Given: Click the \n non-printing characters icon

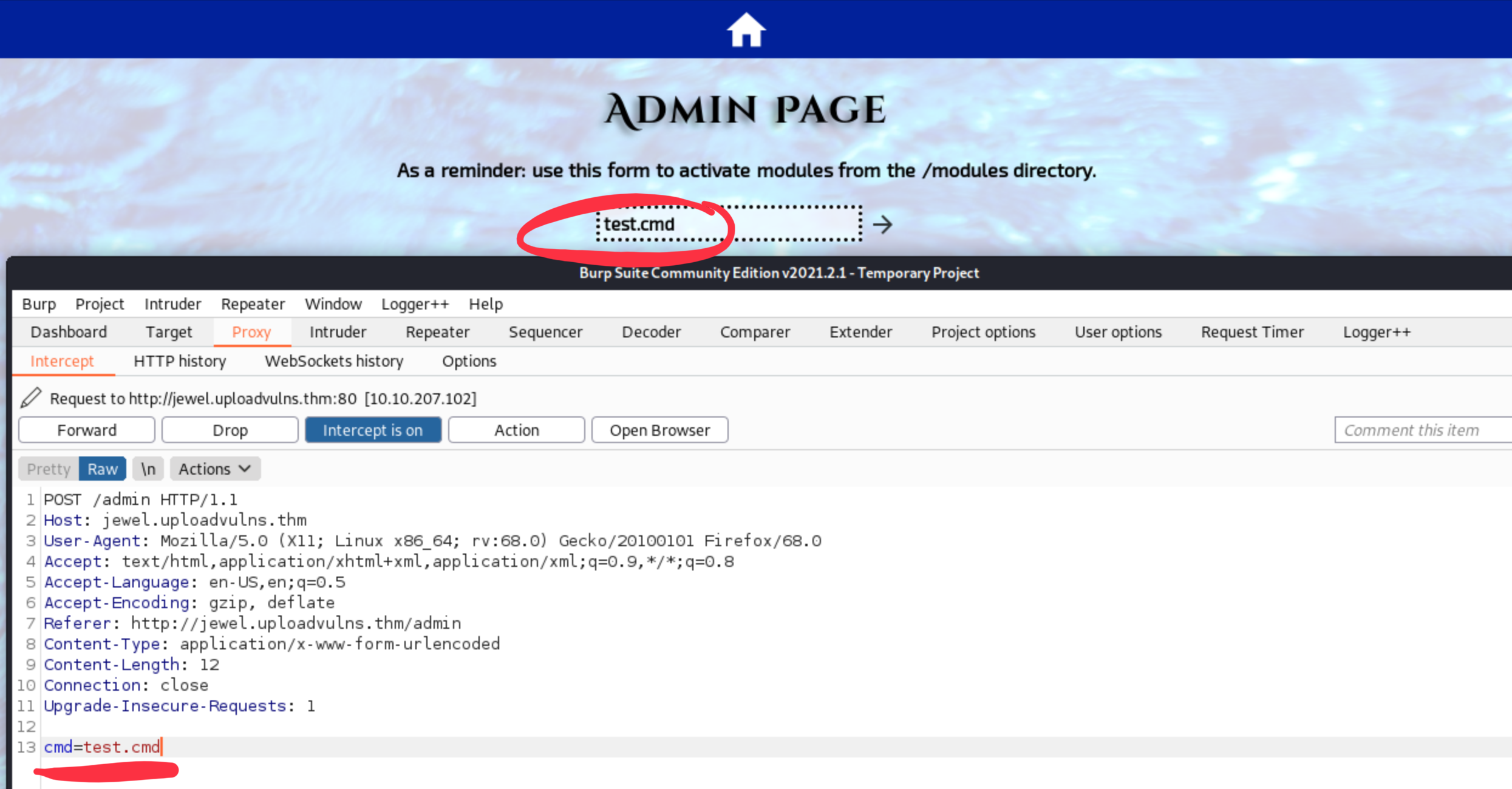Looking at the screenshot, I should pyautogui.click(x=148, y=468).
